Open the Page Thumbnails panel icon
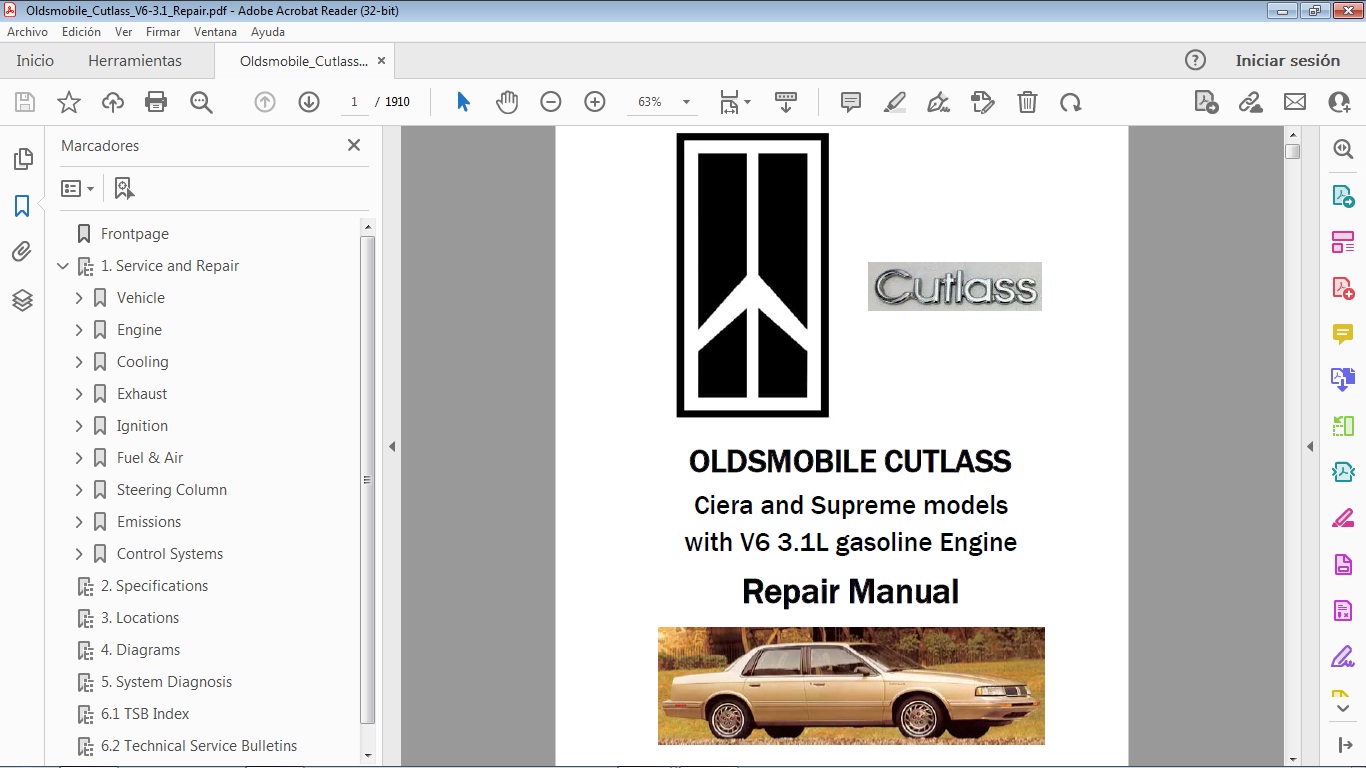The width and height of the screenshot is (1366, 768). pos(22,159)
